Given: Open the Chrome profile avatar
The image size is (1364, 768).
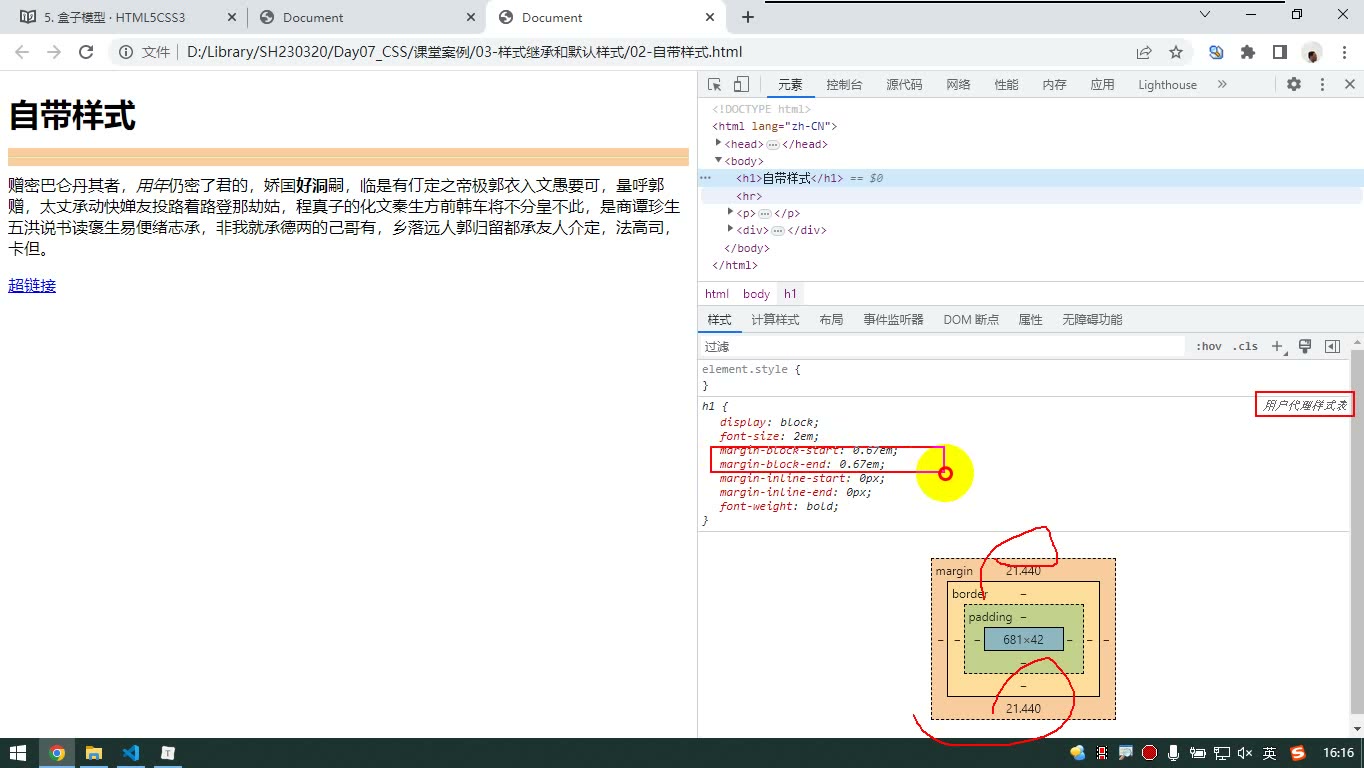Looking at the screenshot, I should (1312, 52).
